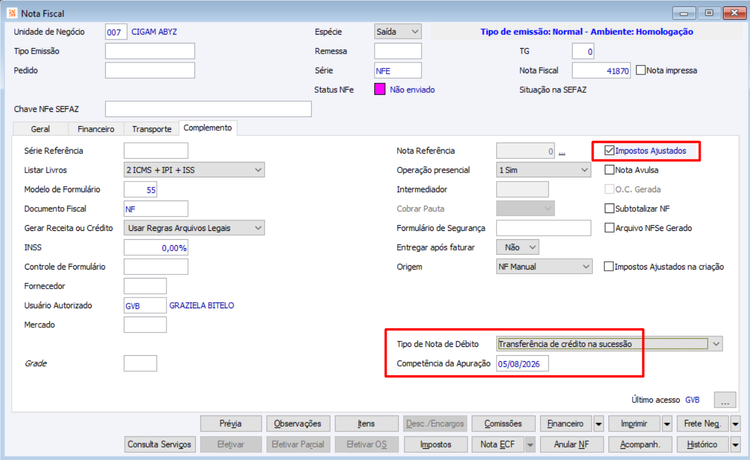Image resolution: width=750 pixels, height=460 pixels.
Task: Switch to the Geral tab
Action: click(40, 129)
